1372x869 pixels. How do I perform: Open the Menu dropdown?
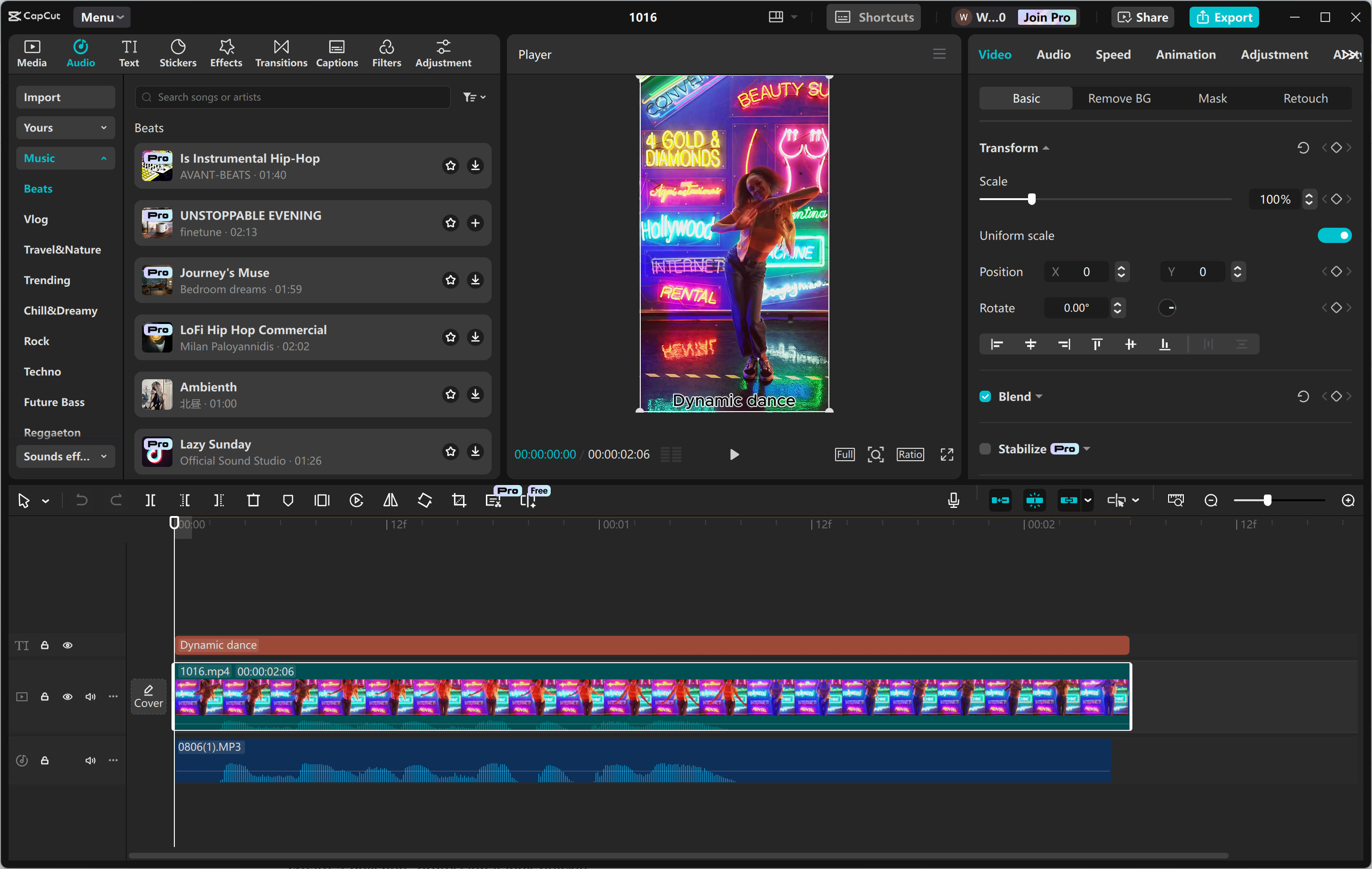(x=101, y=17)
